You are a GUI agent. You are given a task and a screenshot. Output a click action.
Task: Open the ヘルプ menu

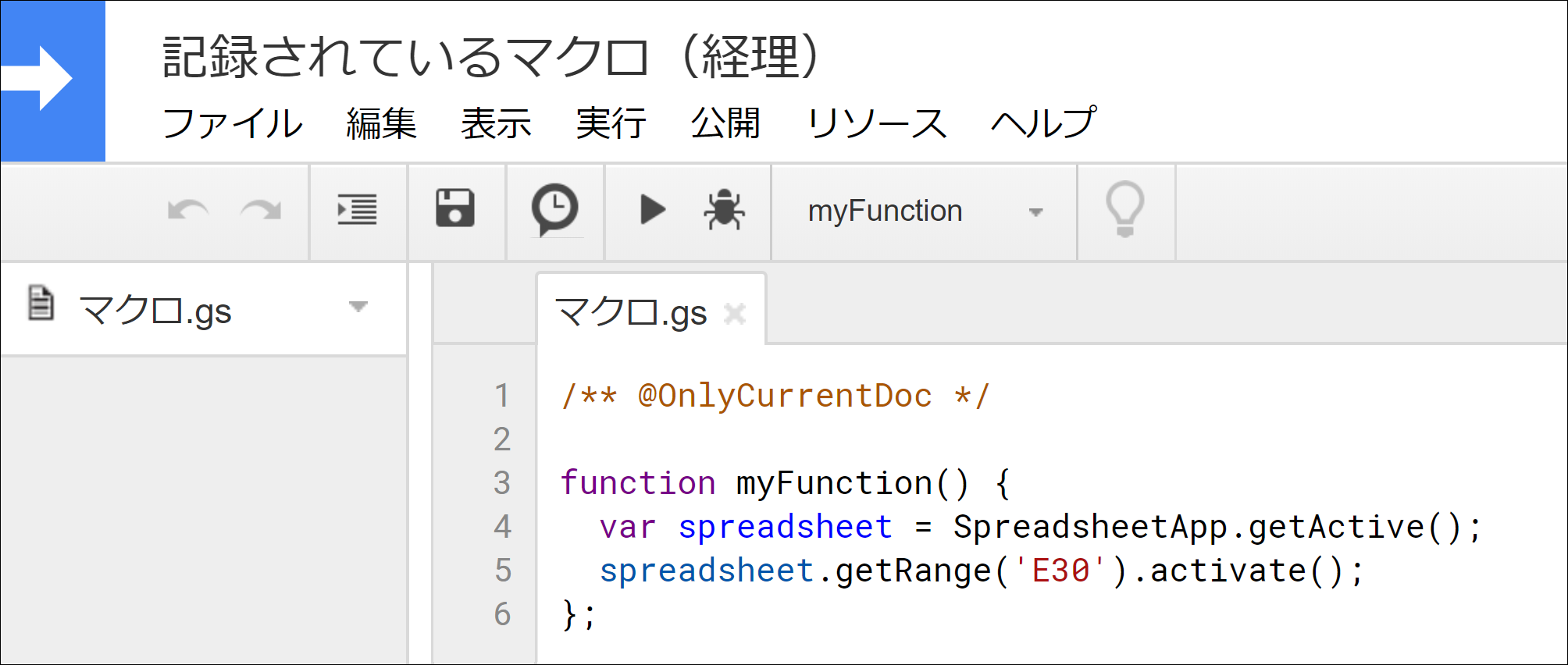point(1044,123)
